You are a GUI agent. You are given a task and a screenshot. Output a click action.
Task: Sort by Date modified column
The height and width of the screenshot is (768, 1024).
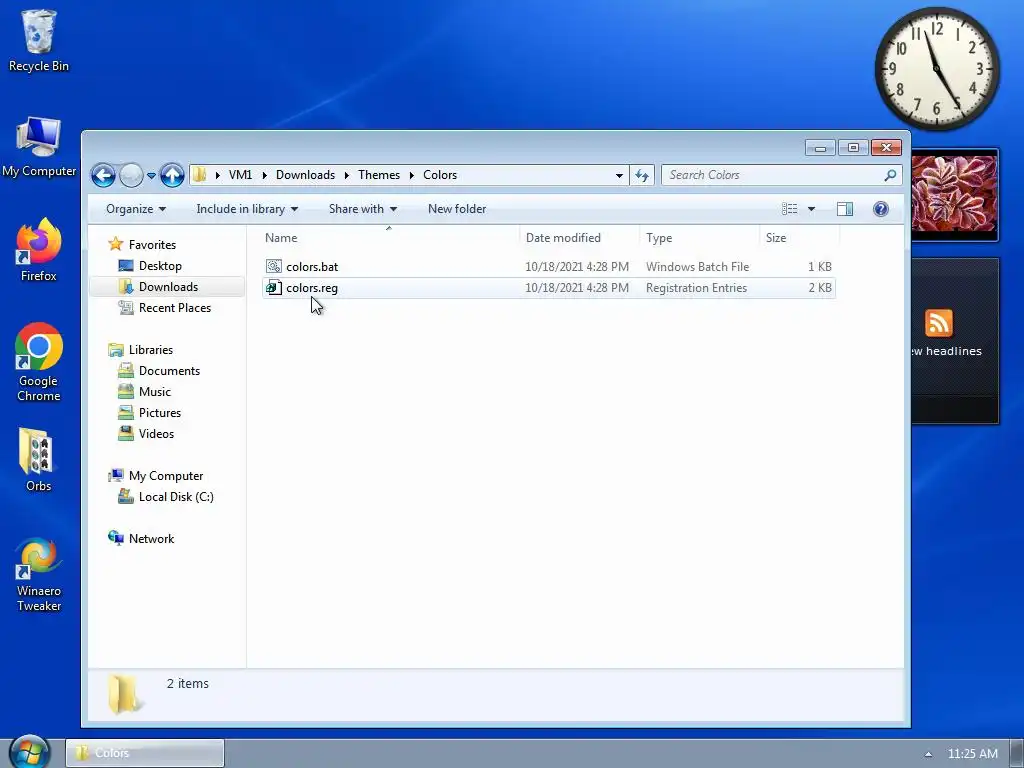[x=579, y=238]
